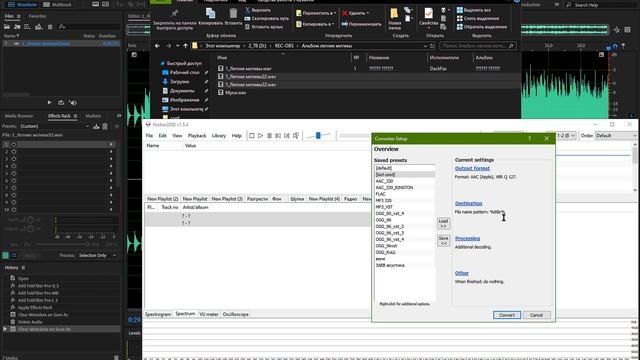Open foobar2000 File menu
640x360 pixels.
click(x=149, y=136)
